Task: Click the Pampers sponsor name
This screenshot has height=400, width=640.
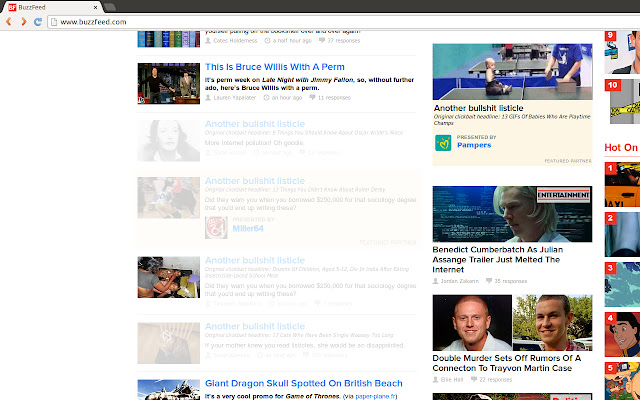Action: point(474,145)
